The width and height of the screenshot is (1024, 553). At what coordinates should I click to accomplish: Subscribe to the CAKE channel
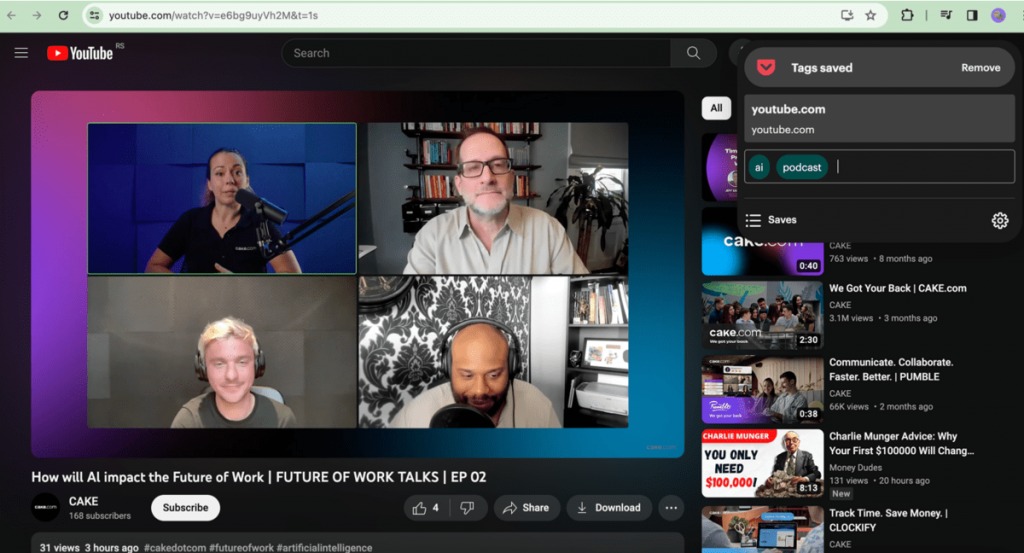point(185,508)
